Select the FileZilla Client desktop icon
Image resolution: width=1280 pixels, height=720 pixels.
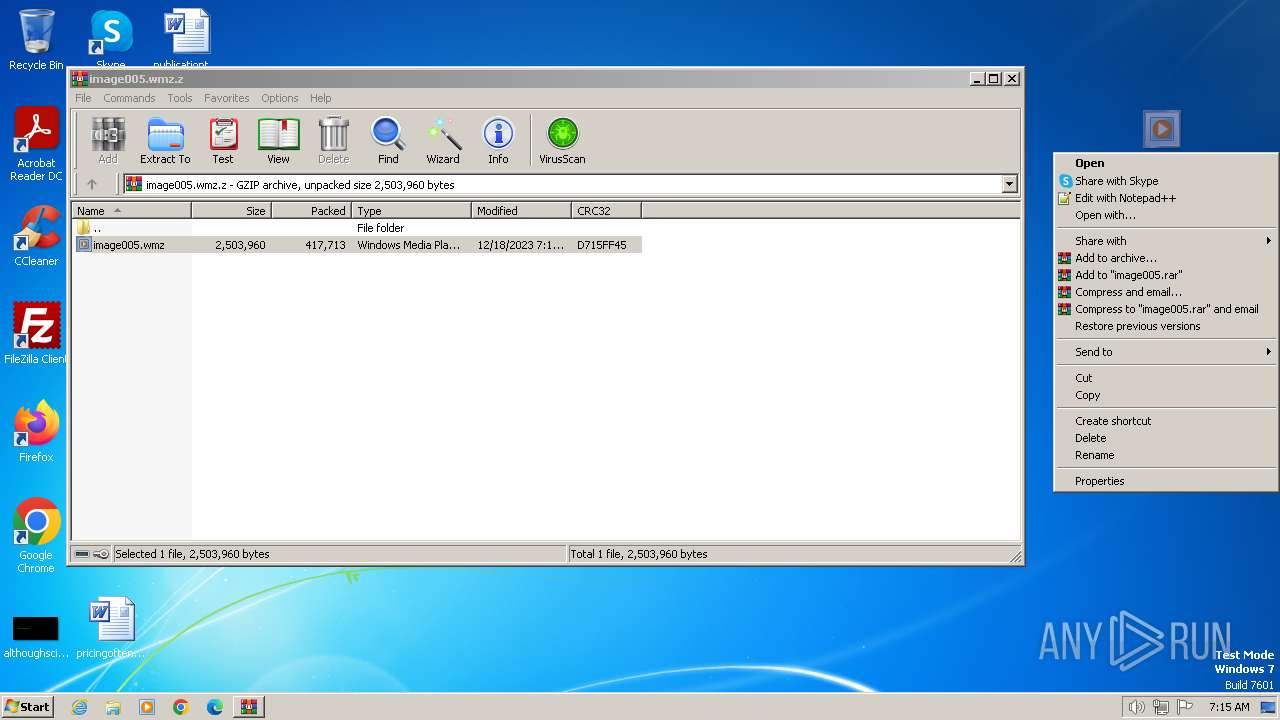(x=36, y=333)
